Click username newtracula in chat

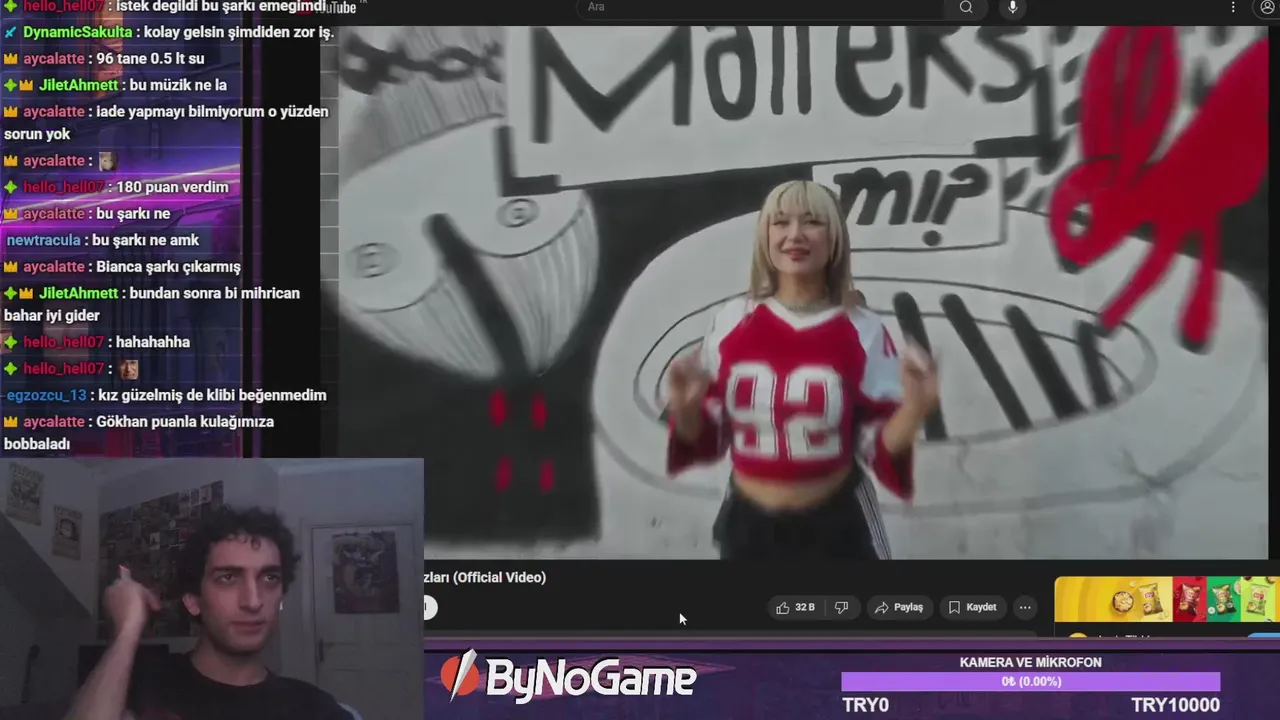point(45,240)
